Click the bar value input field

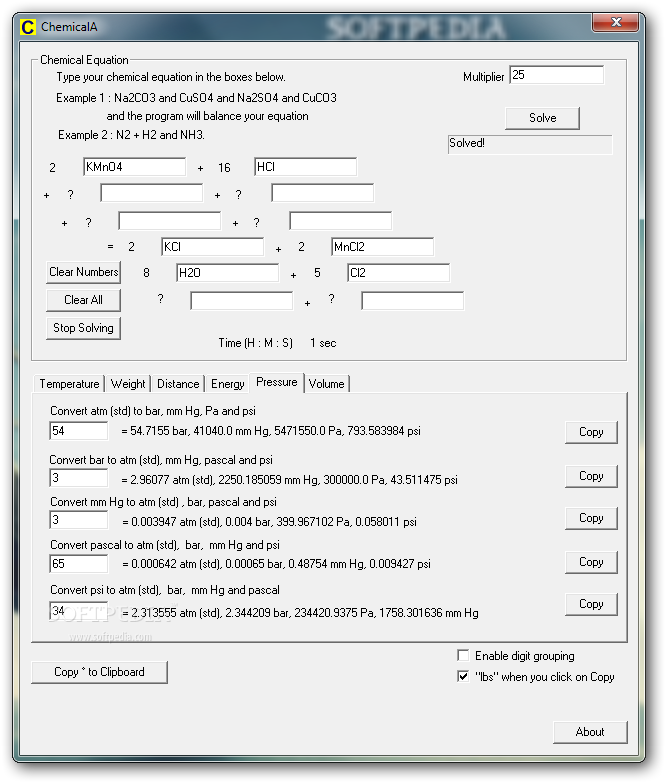pos(79,477)
